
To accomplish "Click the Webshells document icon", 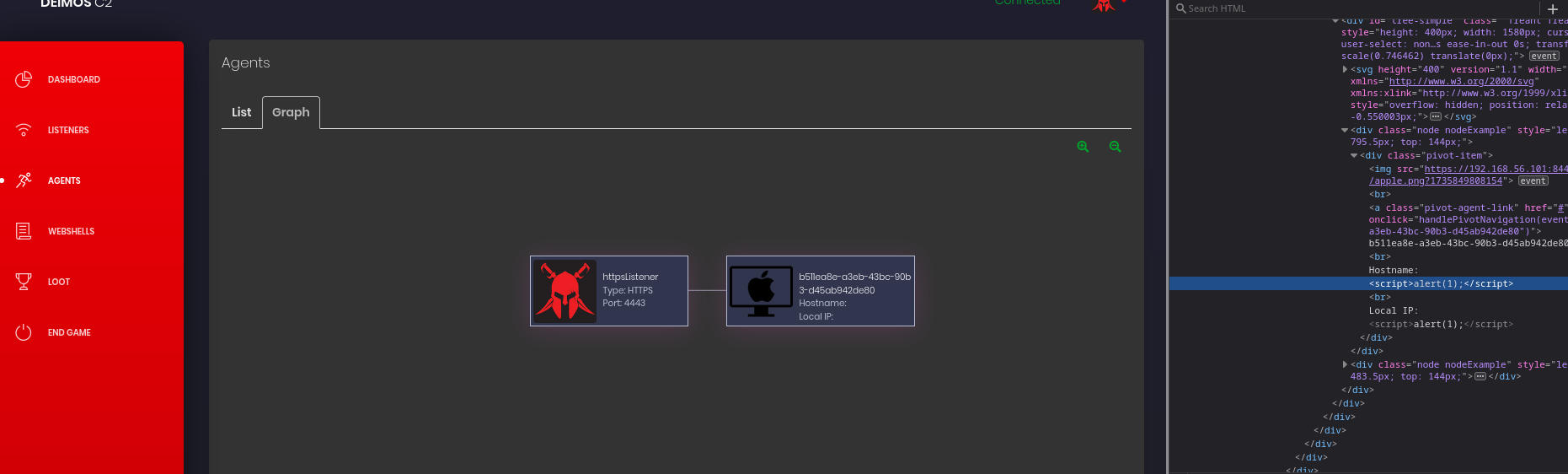I will point(24,231).
